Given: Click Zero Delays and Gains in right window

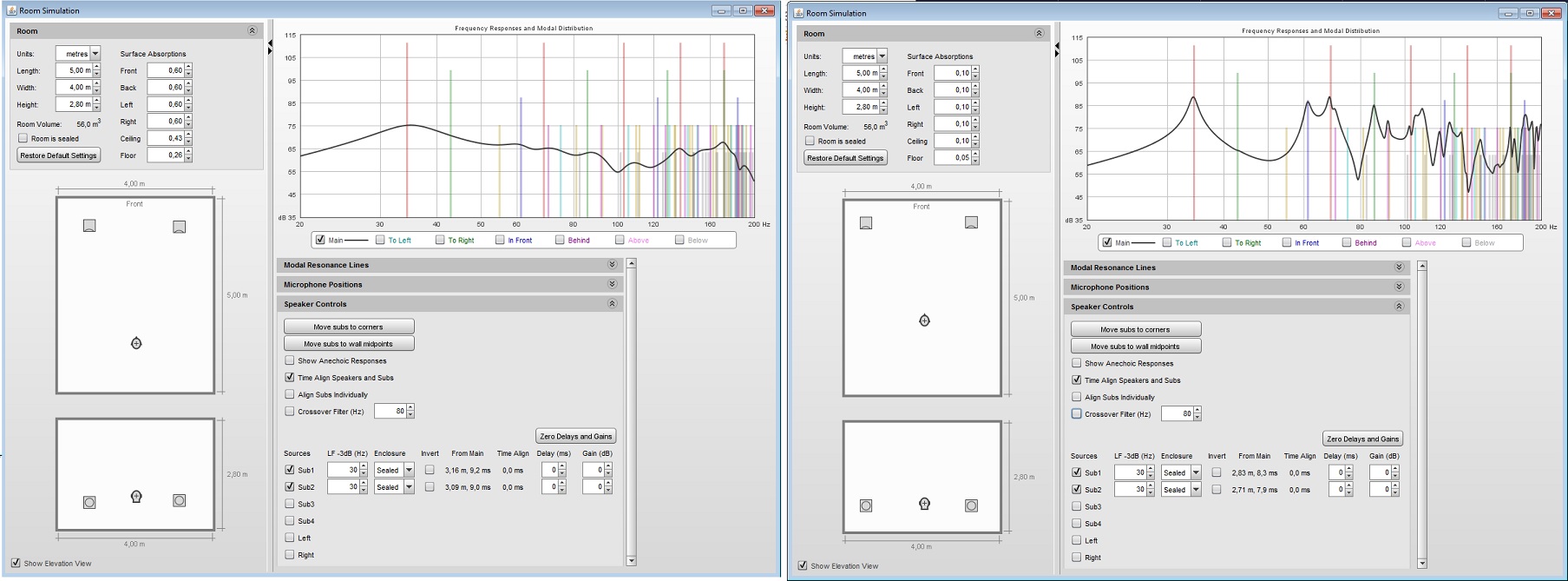Looking at the screenshot, I should coord(1363,439).
